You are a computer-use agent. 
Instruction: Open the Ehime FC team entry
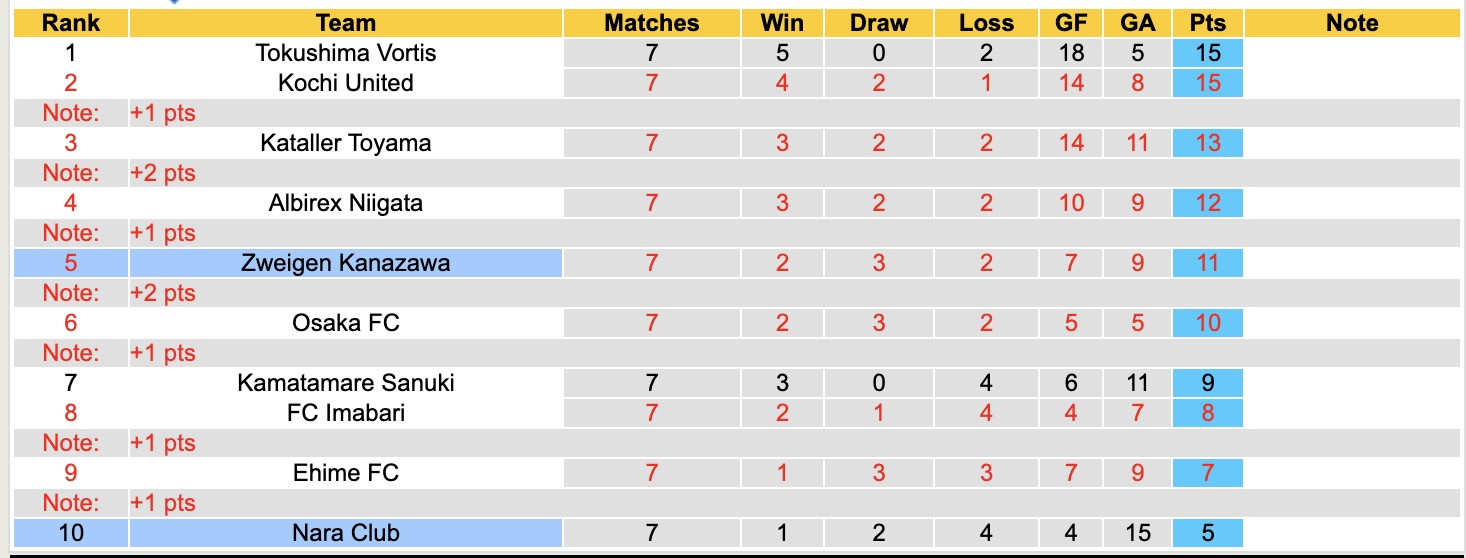346,472
